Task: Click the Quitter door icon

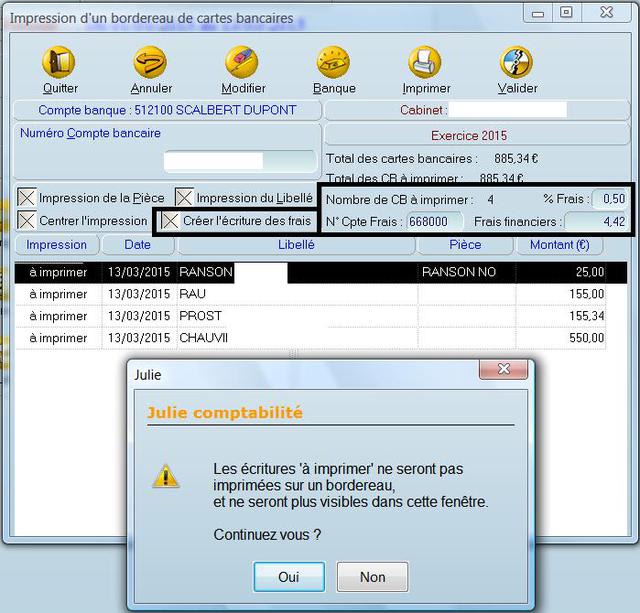Action: click(59, 63)
